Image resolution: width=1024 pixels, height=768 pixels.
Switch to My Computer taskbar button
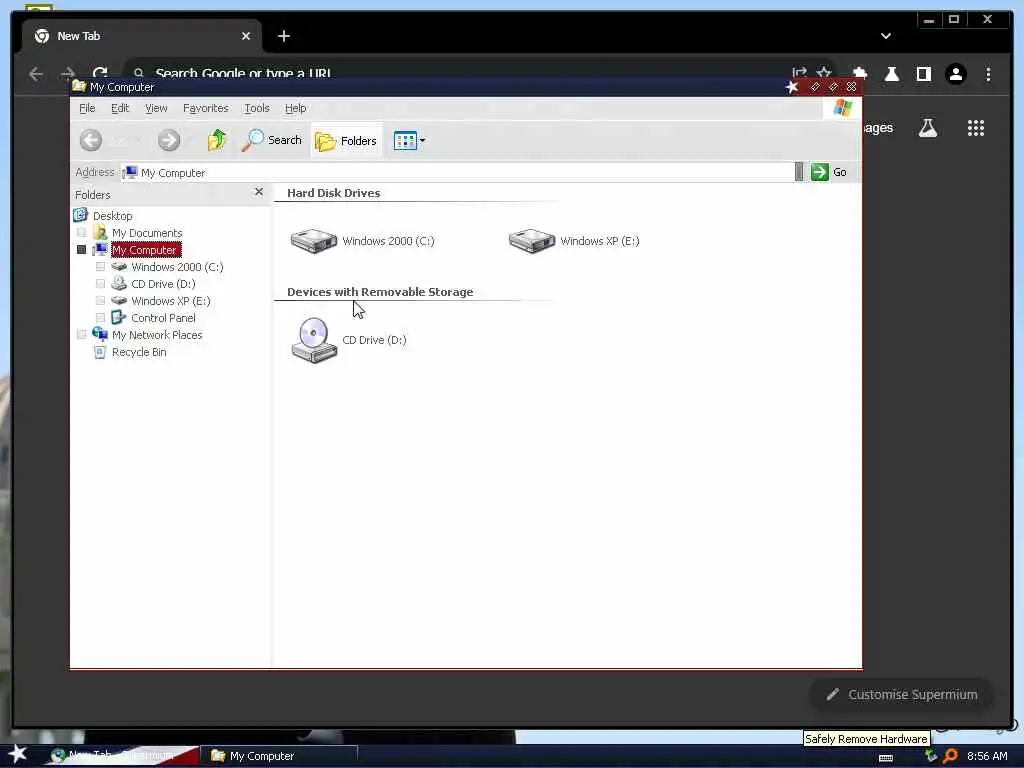tap(281, 756)
